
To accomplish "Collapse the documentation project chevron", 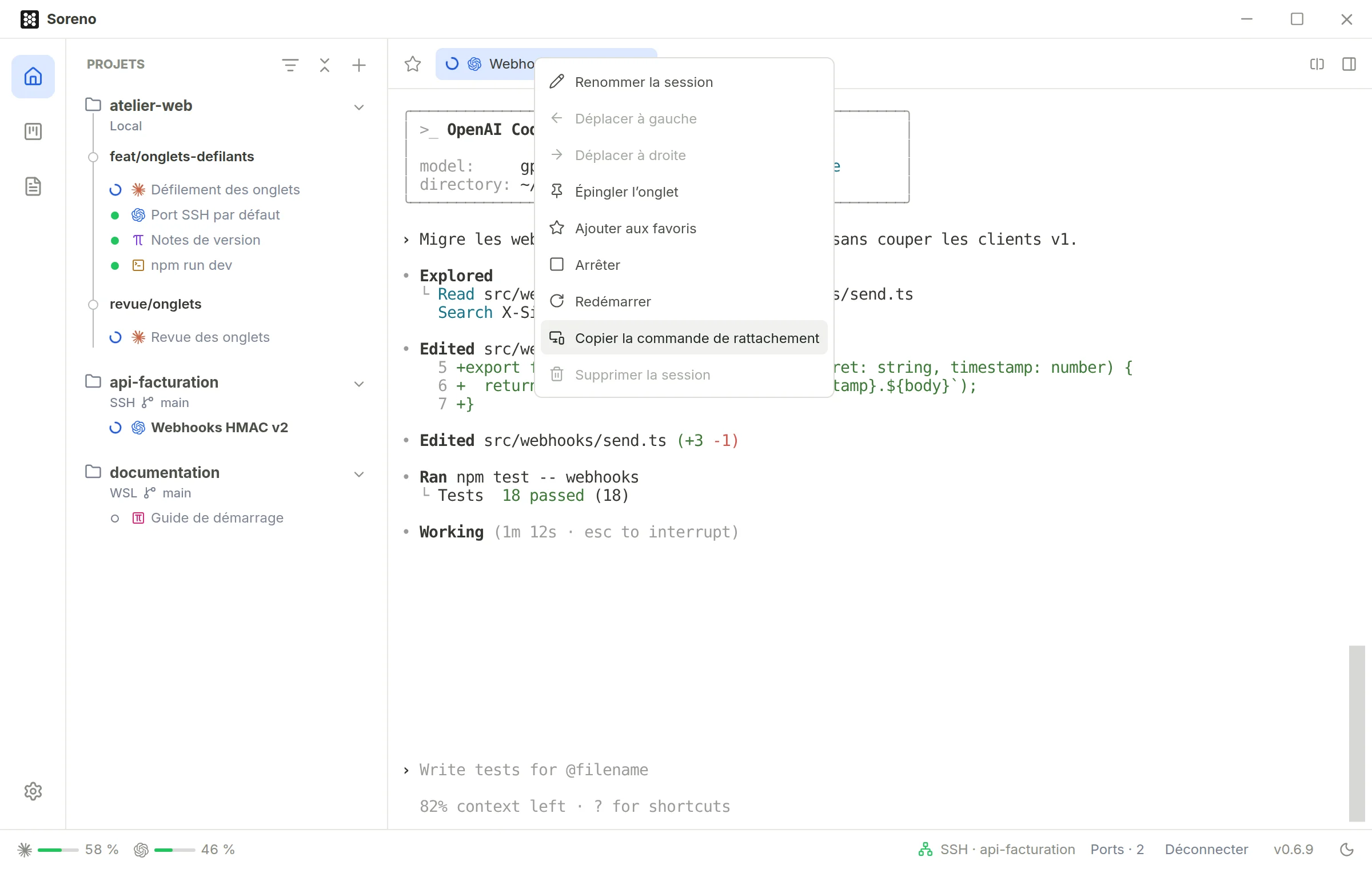I will point(359,475).
